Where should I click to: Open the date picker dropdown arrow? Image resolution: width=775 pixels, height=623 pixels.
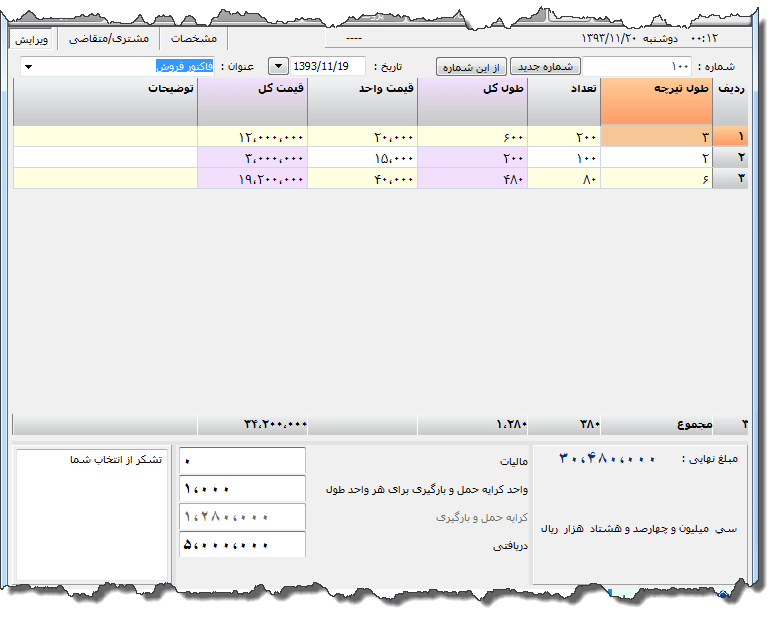[277, 66]
